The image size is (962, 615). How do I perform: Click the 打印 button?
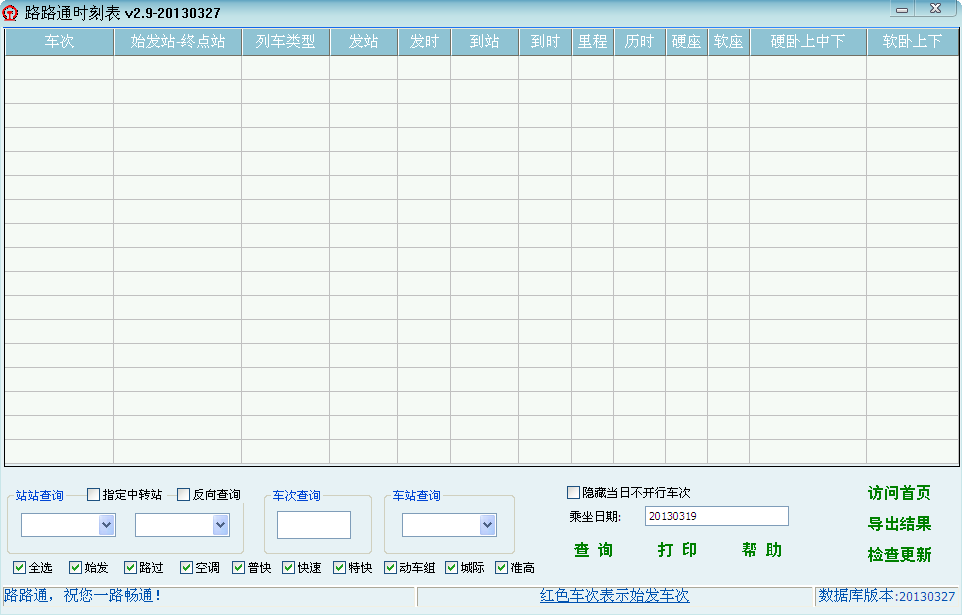tap(677, 550)
